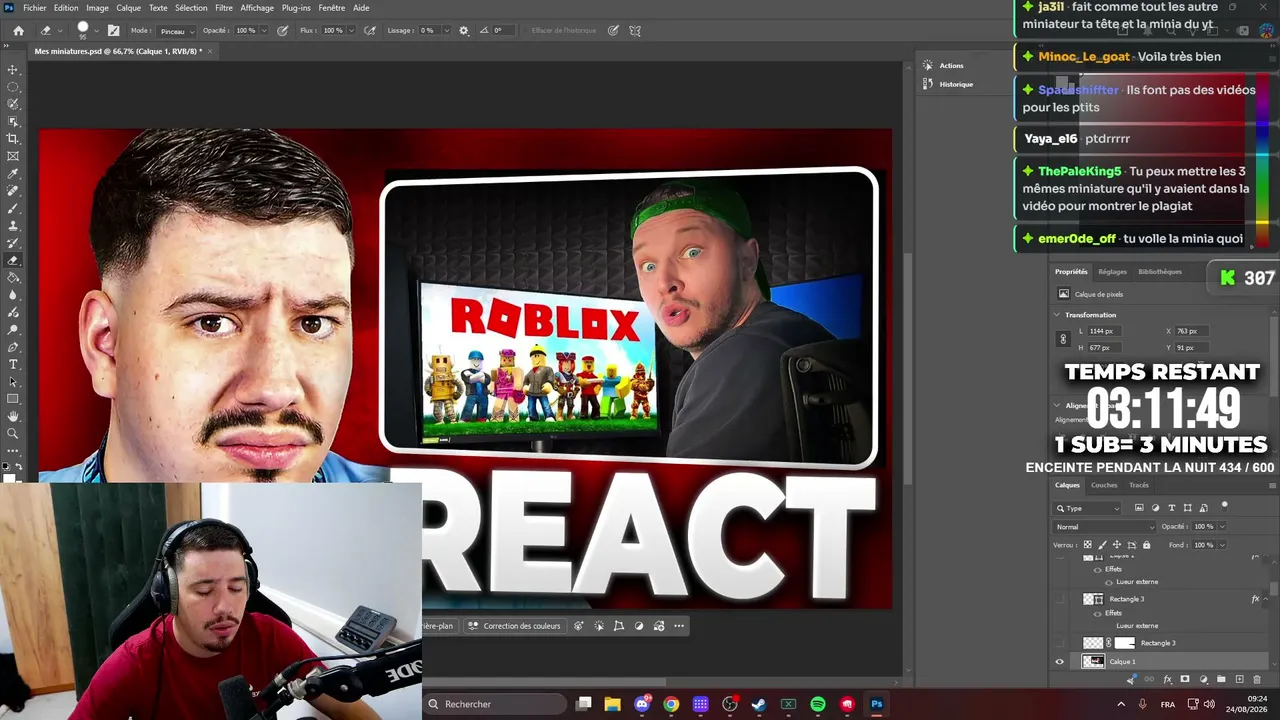
Task: Select the Hand tool
Action: [13, 416]
